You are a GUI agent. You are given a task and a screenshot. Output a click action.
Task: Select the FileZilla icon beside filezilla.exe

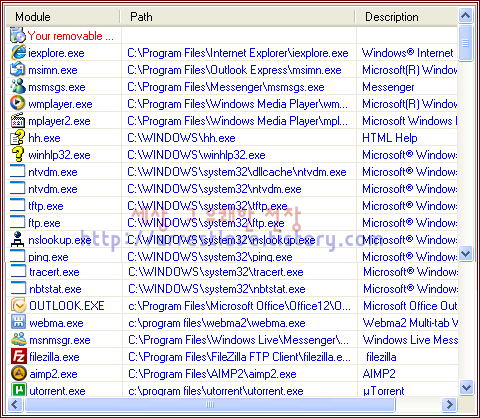tap(18, 356)
